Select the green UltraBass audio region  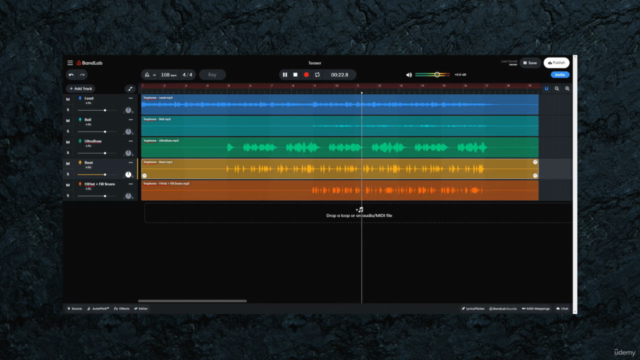tap(340, 147)
